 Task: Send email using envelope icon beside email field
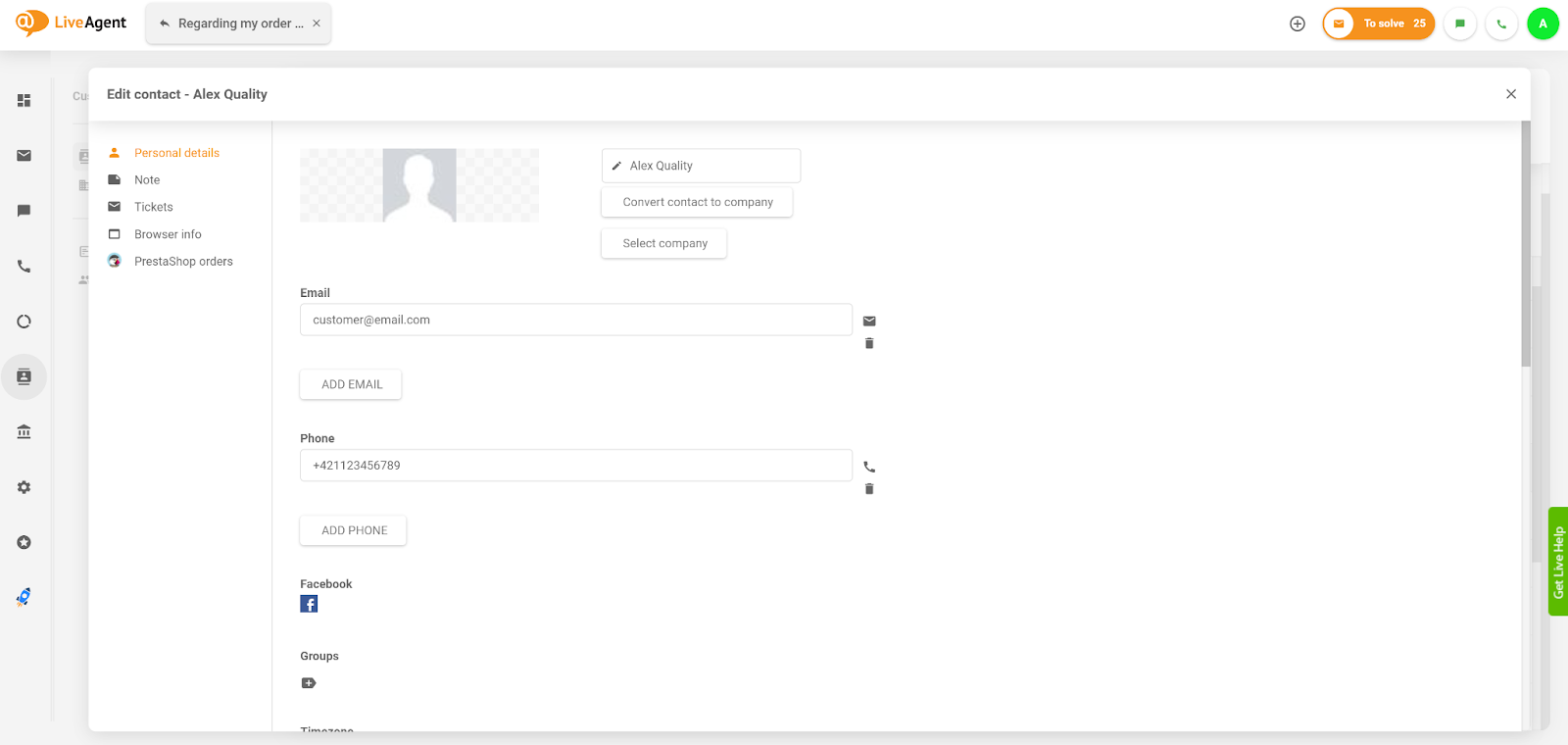point(869,321)
